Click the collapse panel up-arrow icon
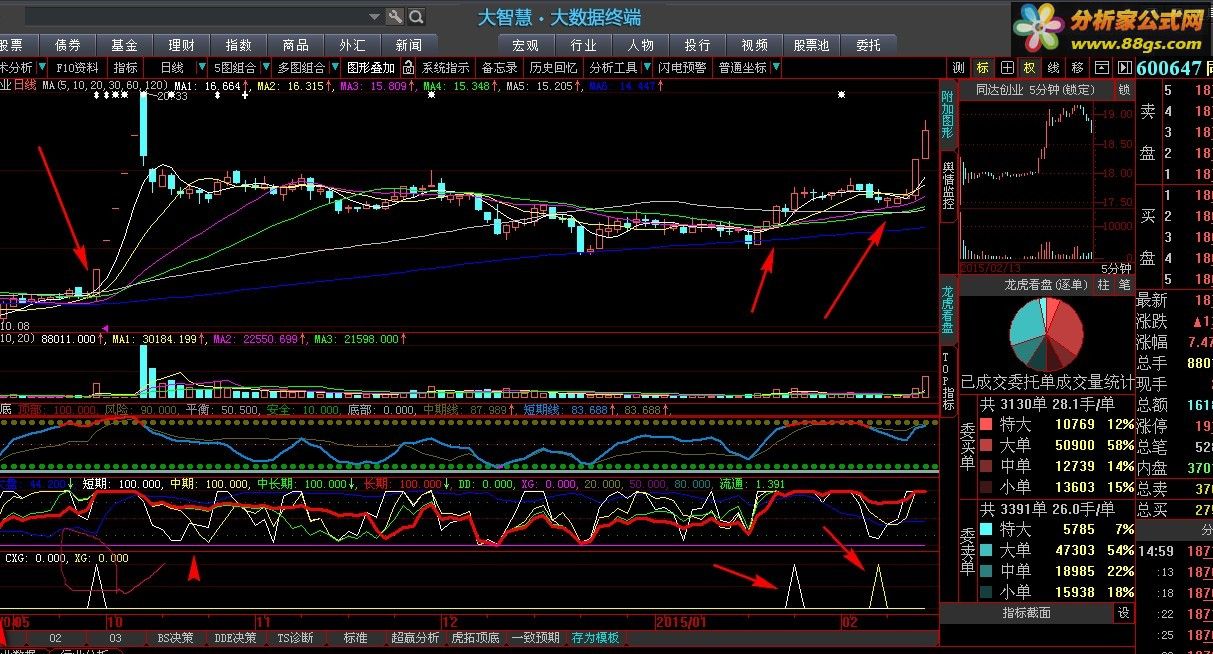The image size is (1213, 654). click(1101, 68)
